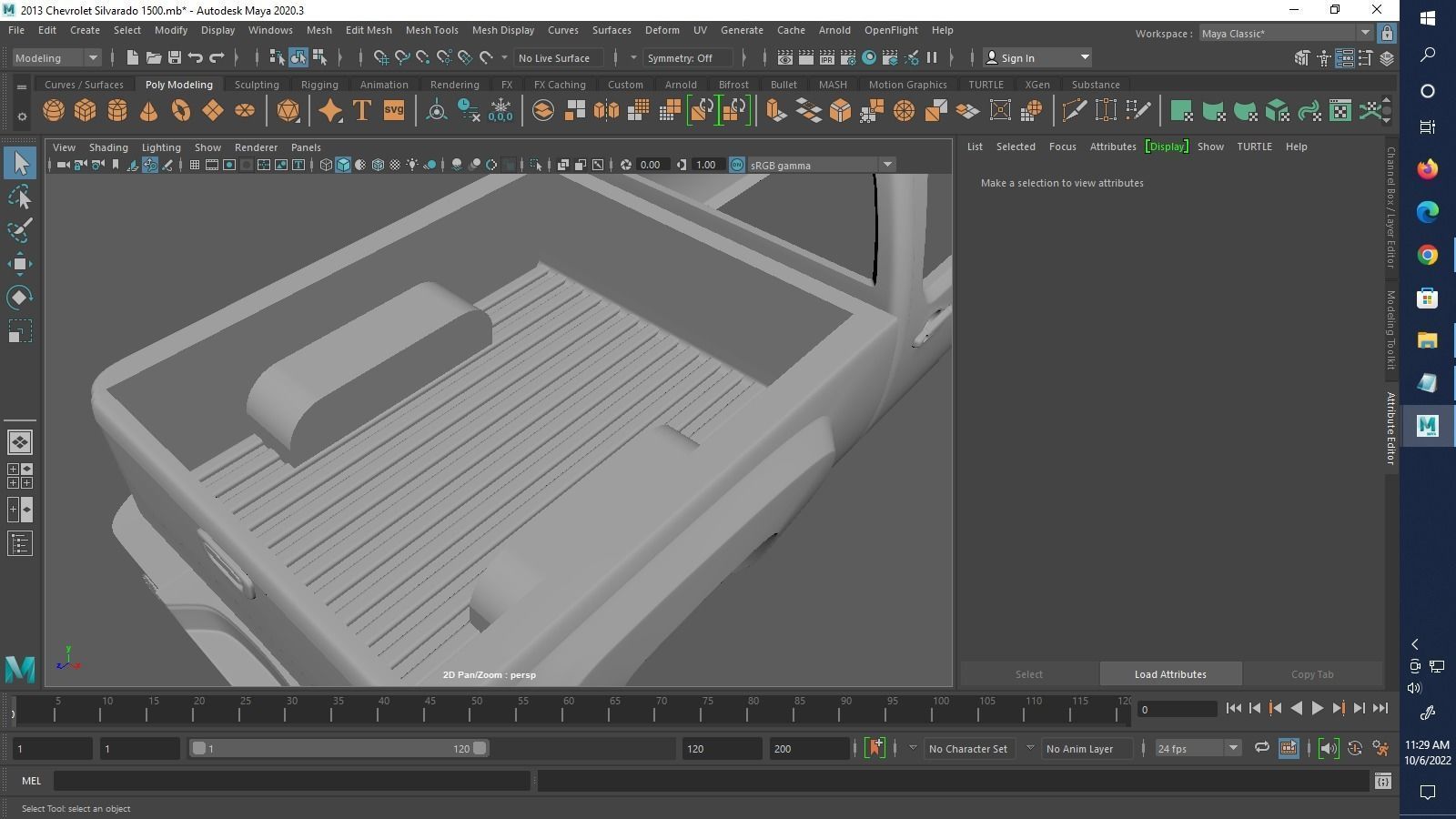This screenshot has width=1456, height=819.
Task: Activate the Scale tool in the toolbox
Action: tap(19, 331)
